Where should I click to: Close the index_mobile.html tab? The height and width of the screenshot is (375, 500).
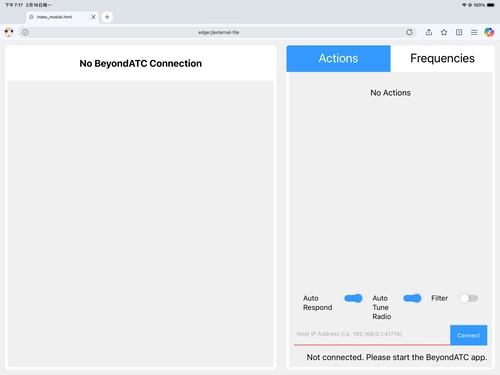93,17
